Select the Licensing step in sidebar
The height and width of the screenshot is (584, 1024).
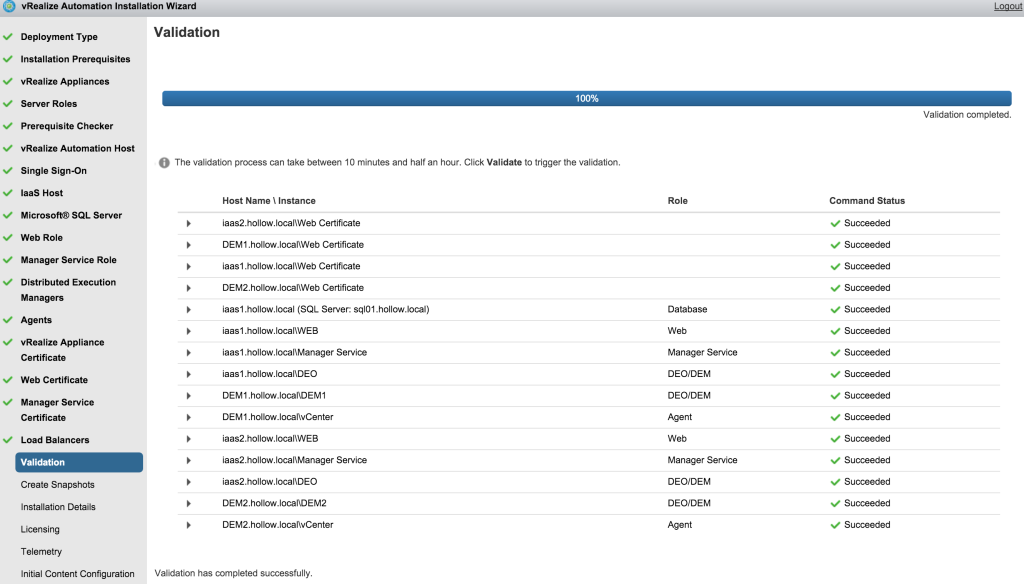40,529
